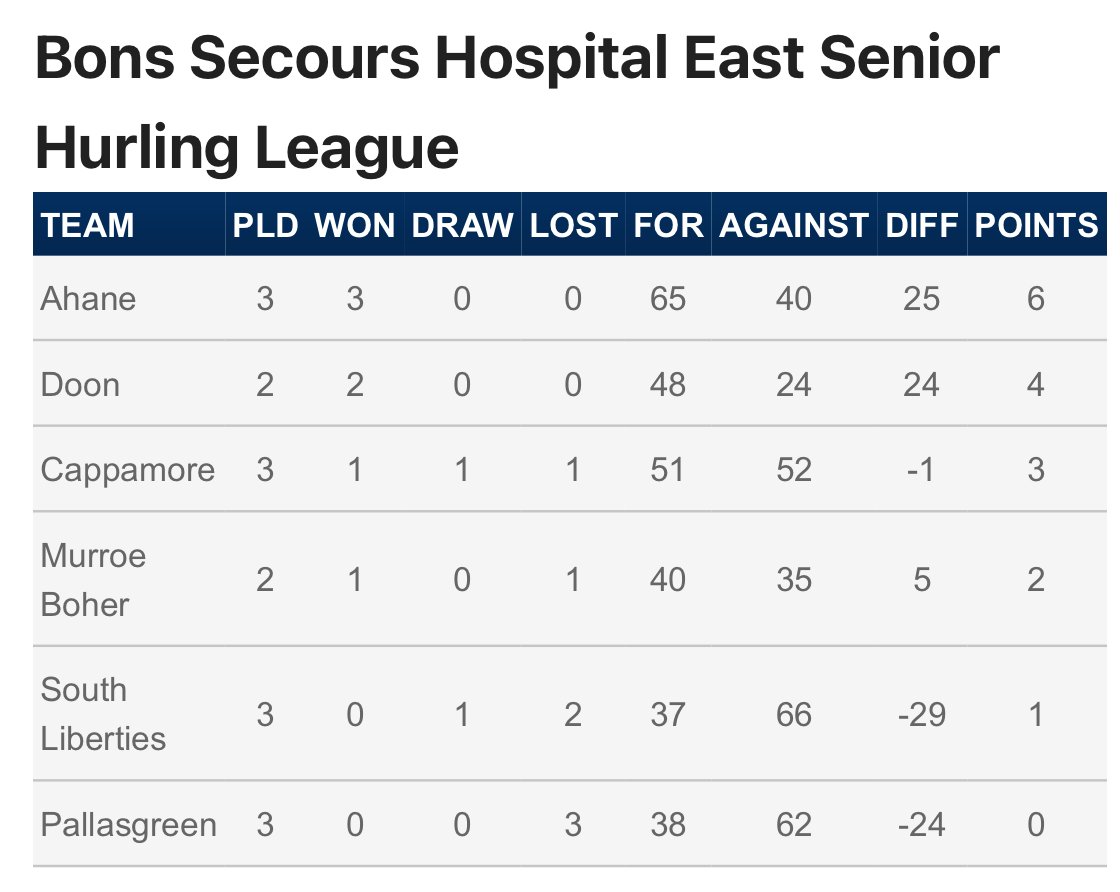Select the DIFF column header
The height and width of the screenshot is (892, 1120).
(921, 226)
